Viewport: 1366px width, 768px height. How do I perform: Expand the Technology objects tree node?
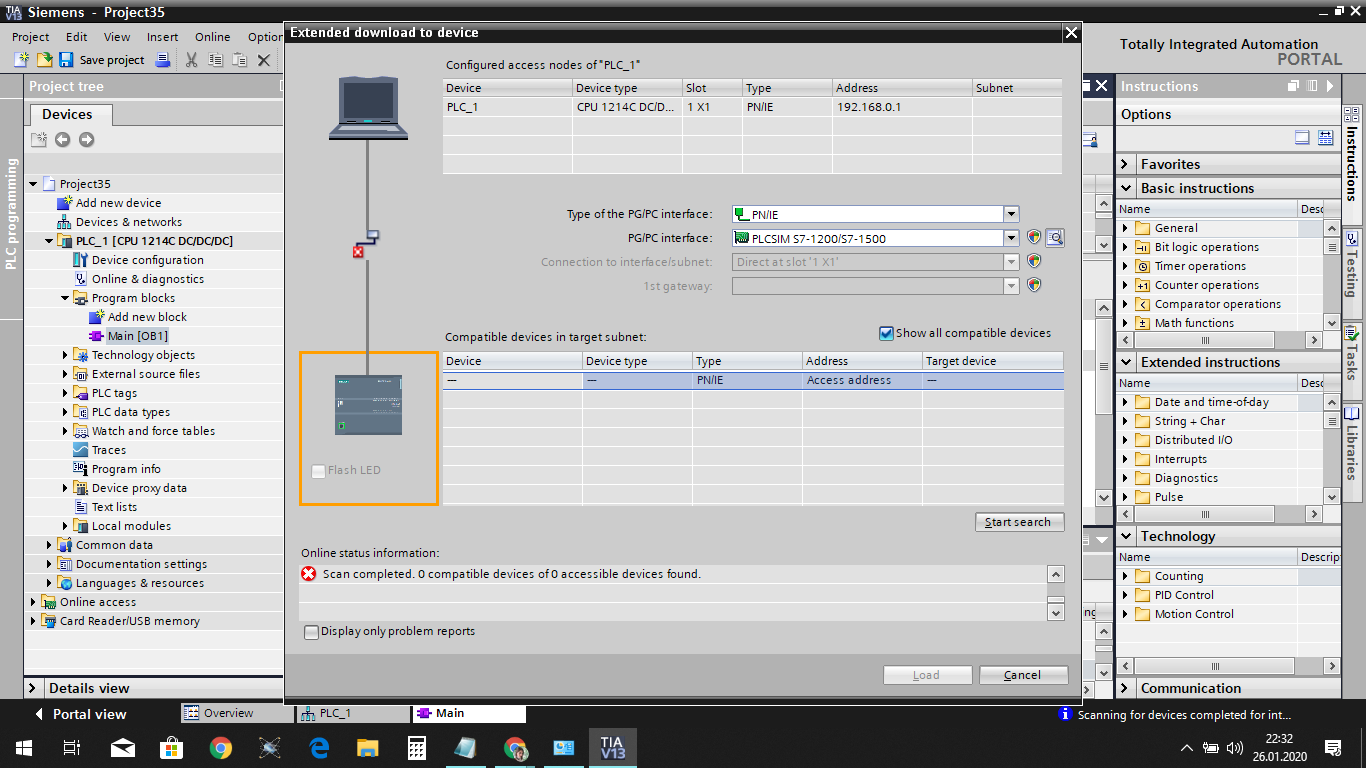pyautogui.click(x=65, y=355)
